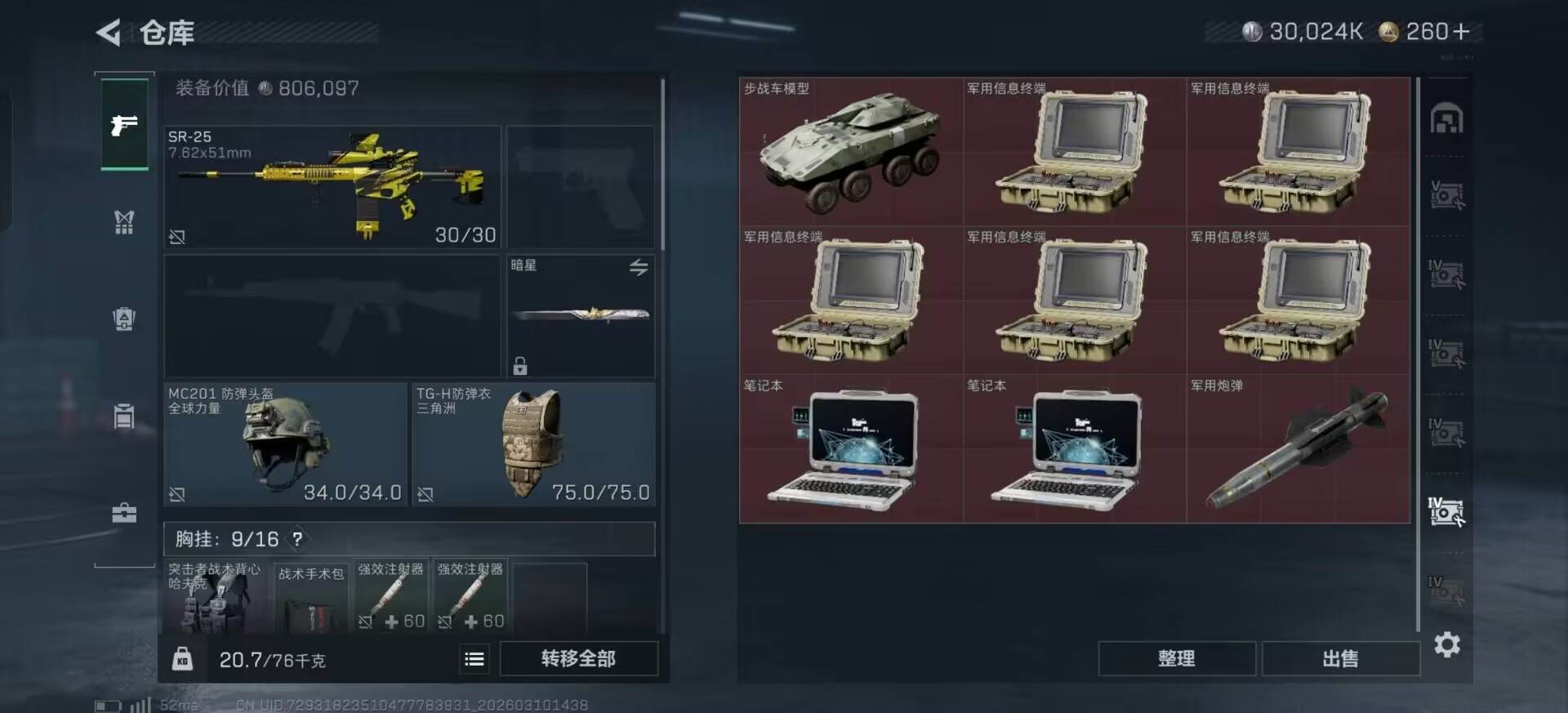Click the 出售 sell button
Screen dimensions: 1568x713
1340,658
